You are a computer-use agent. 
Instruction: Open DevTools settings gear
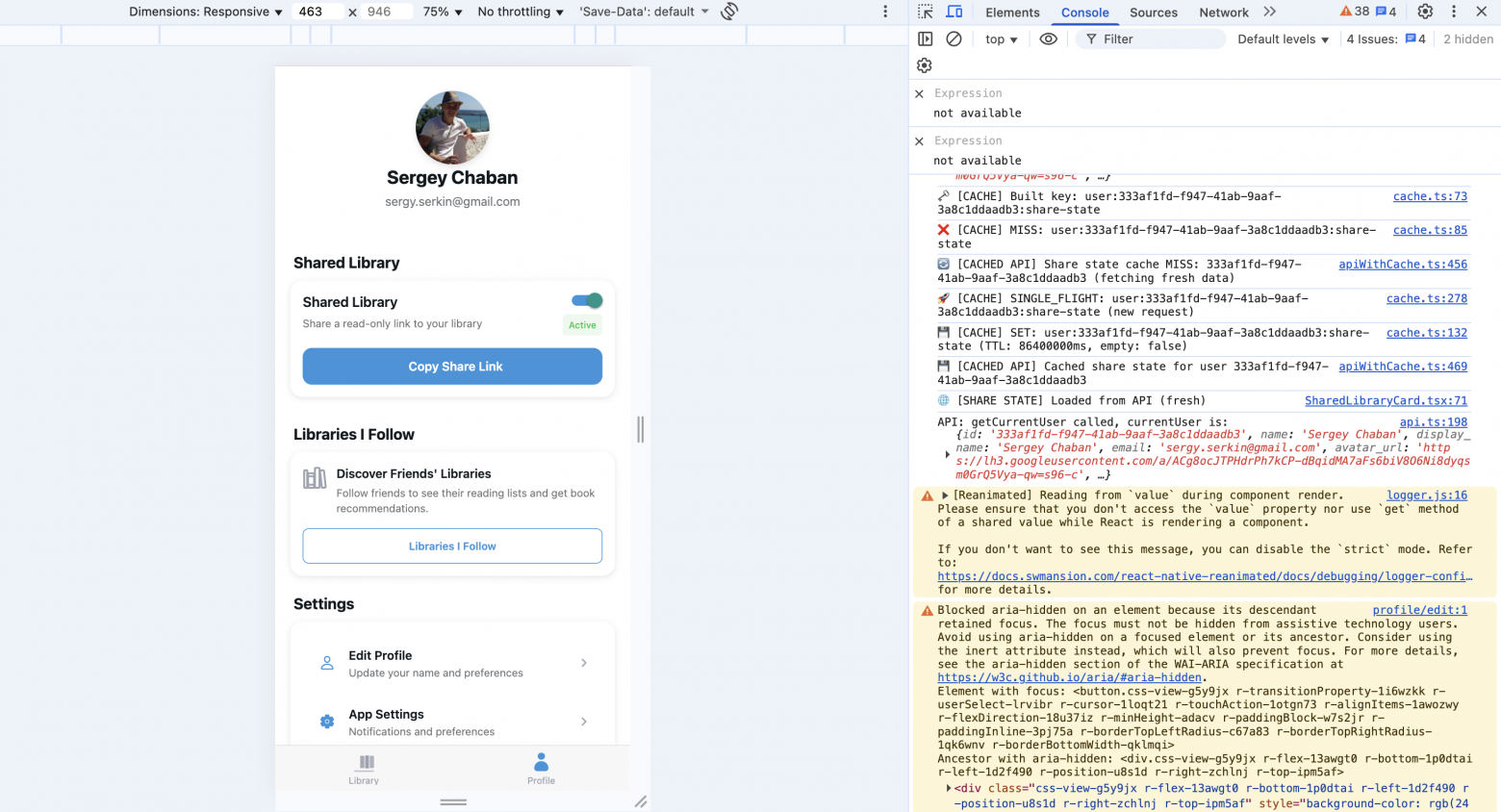tap(1425, 12)
